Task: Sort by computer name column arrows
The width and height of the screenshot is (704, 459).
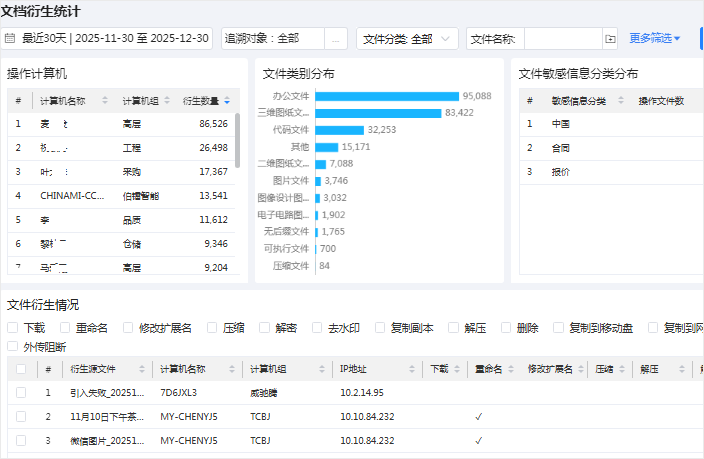Action: coord(105,100)
